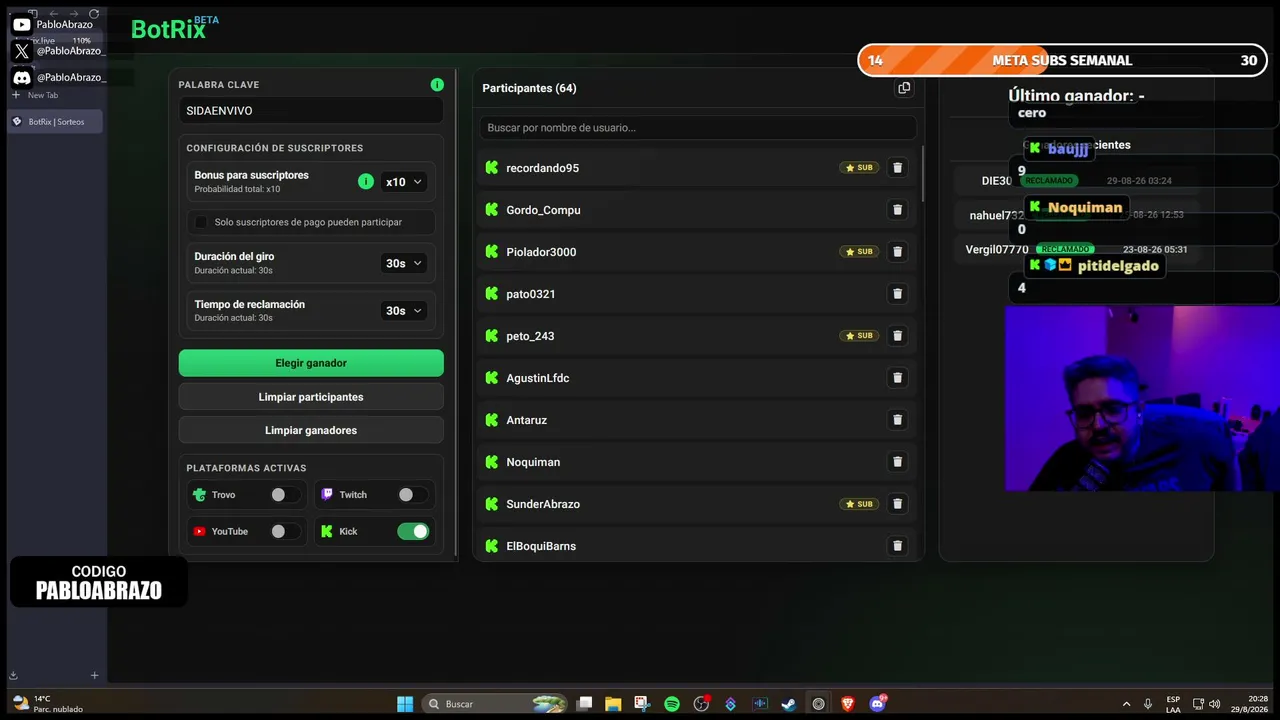Click participant name ElBoquiBarns
The height and width of the screenshot is (720, 1280).
tap(541, 546)
